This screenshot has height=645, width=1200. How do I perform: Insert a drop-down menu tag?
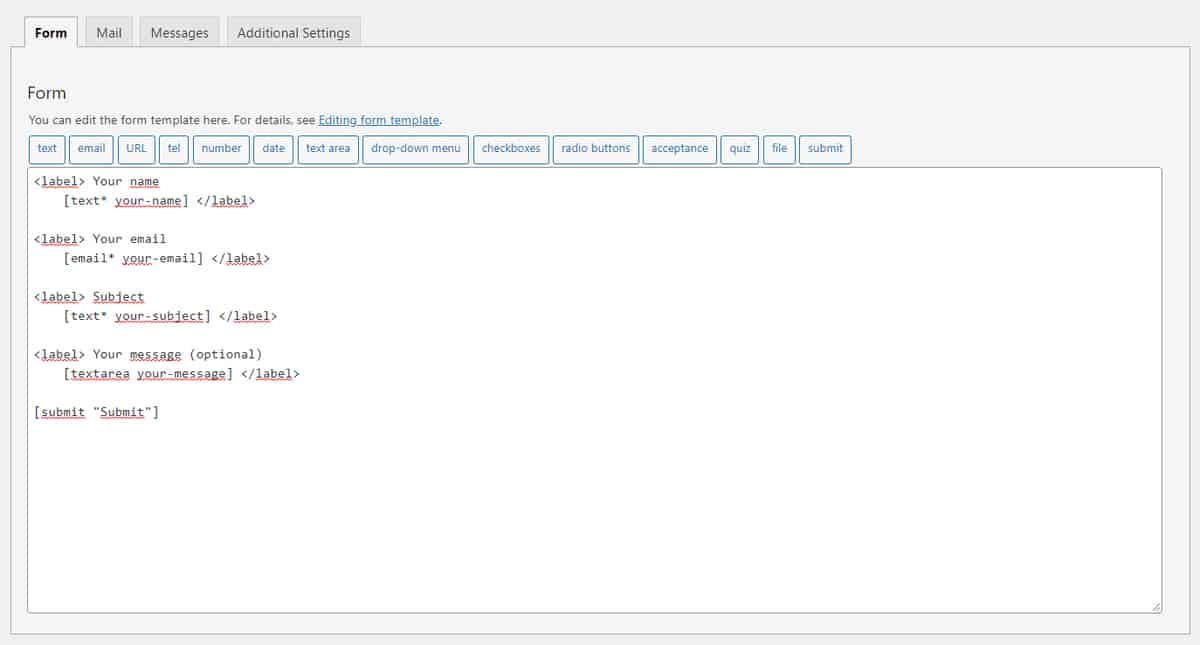coord(416,149)
